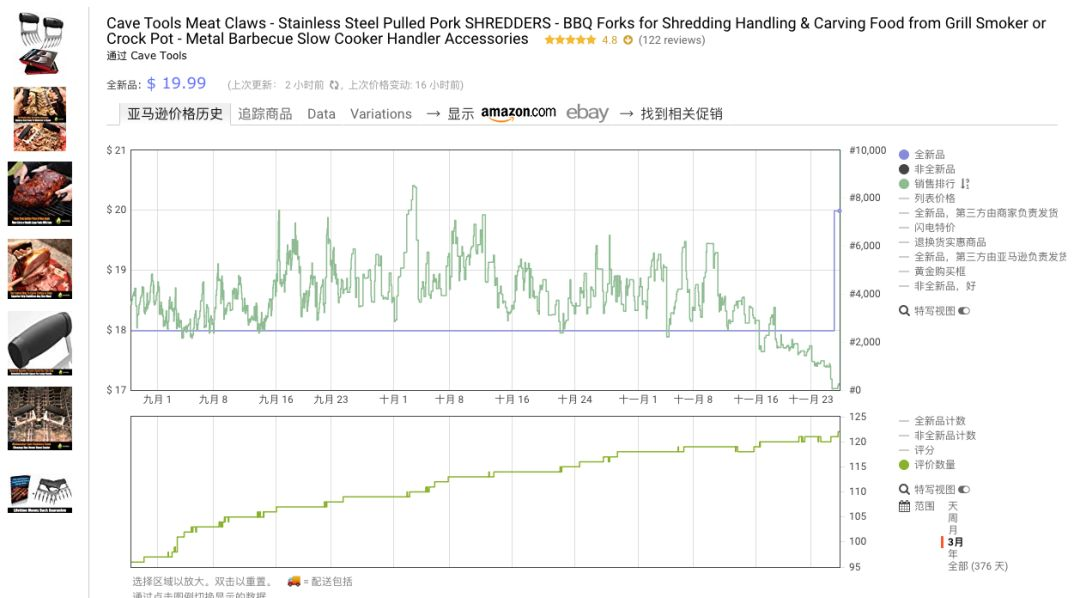Set range to 全部 (376 天)
The width and height of the screenshot is (1080, 598).
pos(977,566)
